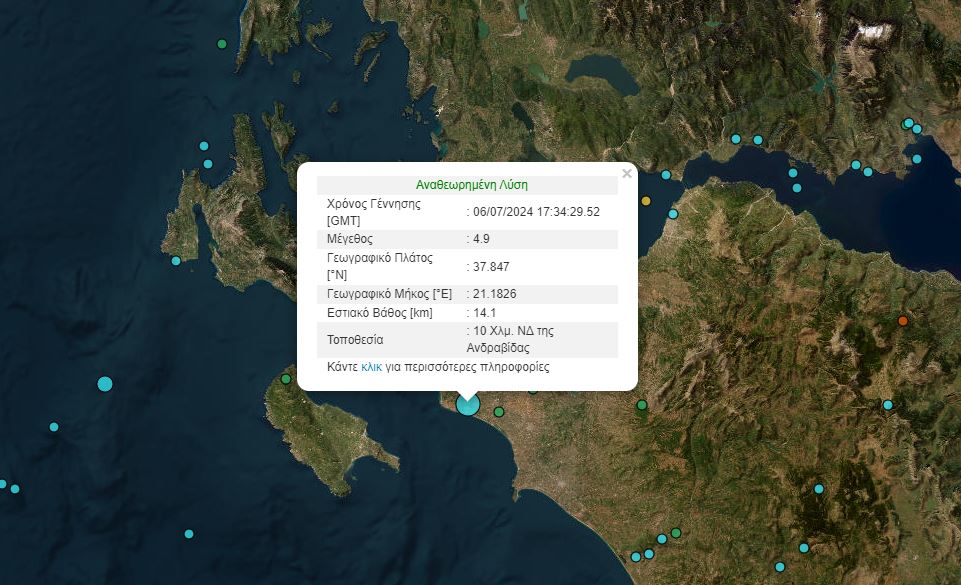Click the magnitude value 4.9 in popup
The width and height of the screenshot is (961, 585).
(481, 239)
